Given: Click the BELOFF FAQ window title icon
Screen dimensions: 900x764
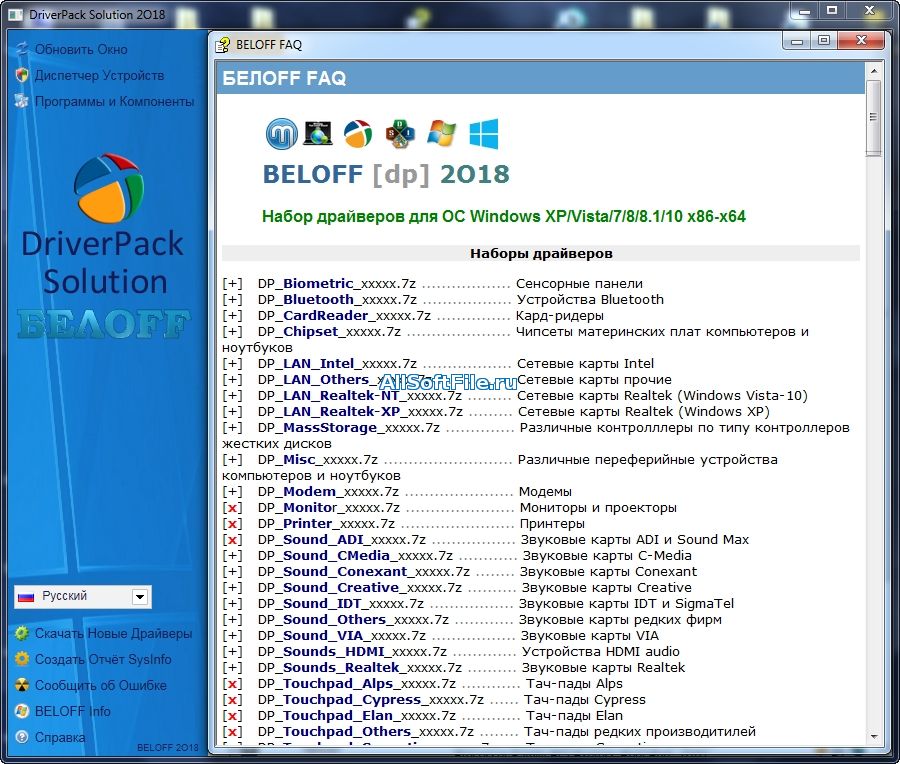Looking at the screenshot, I should pyautogui.click(x=223, y=45).
